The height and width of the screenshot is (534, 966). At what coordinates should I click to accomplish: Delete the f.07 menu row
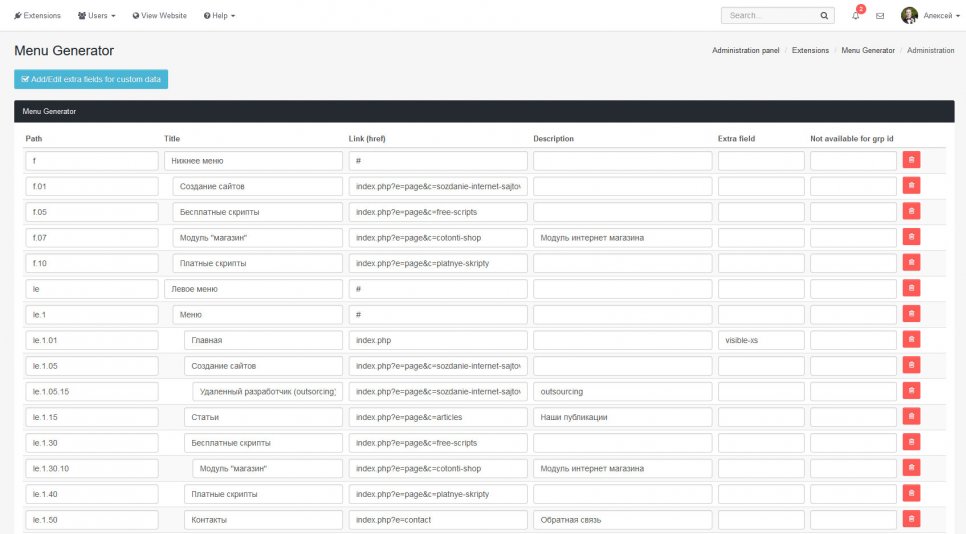tap(911, 237)
